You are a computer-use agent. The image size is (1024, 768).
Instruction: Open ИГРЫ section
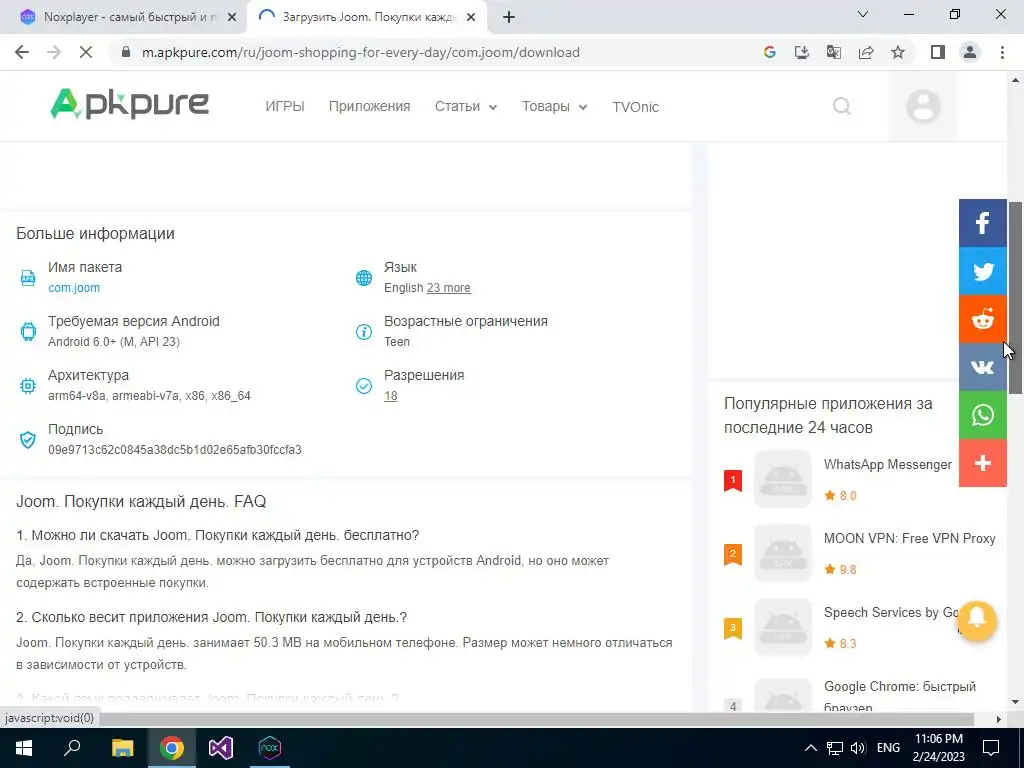(285, 106)
